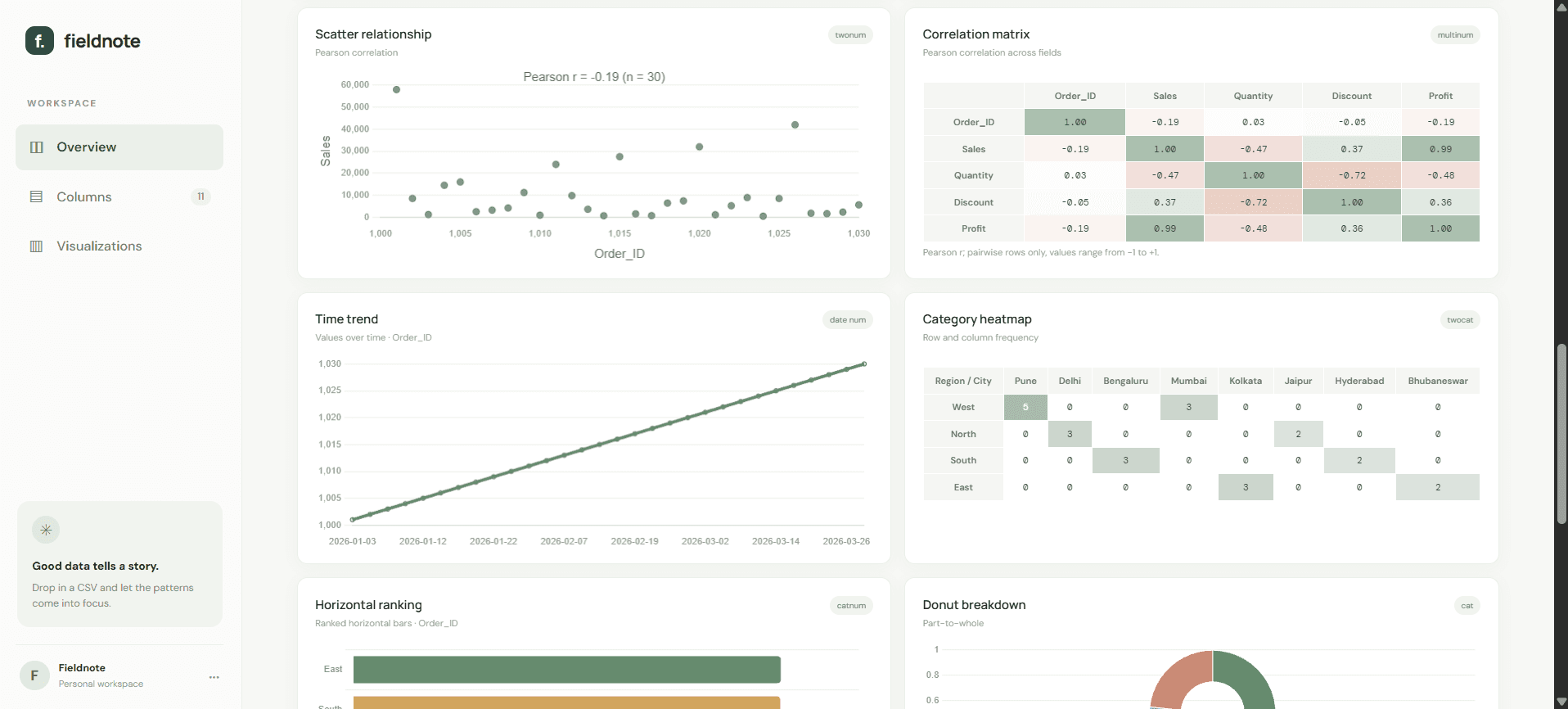Click the East-Kolkata heatmap cell 3
1568x709 pixels.
[1246, 487]
